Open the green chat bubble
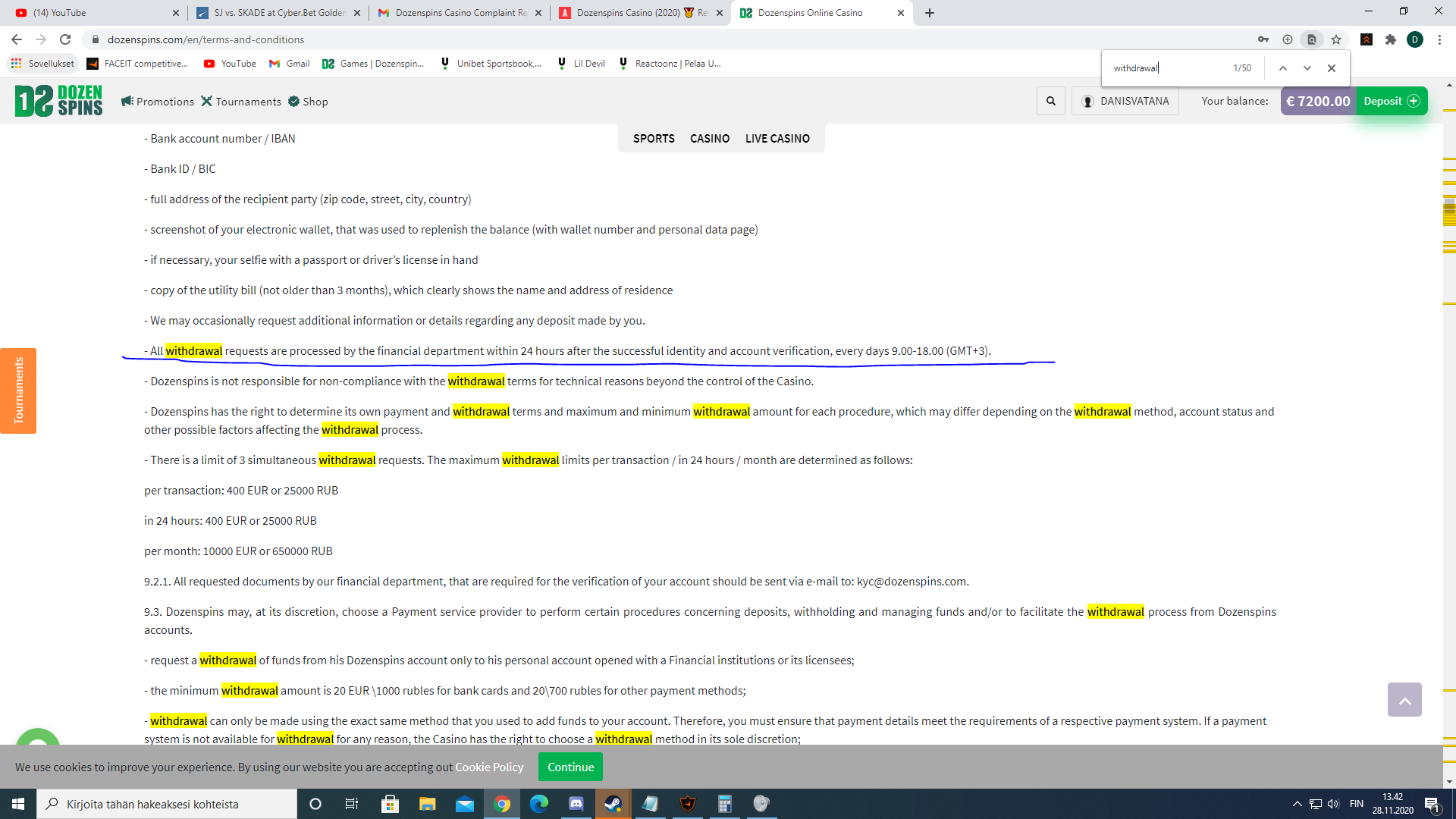Viewport: 1456px width, 819px height. point(38,737)
